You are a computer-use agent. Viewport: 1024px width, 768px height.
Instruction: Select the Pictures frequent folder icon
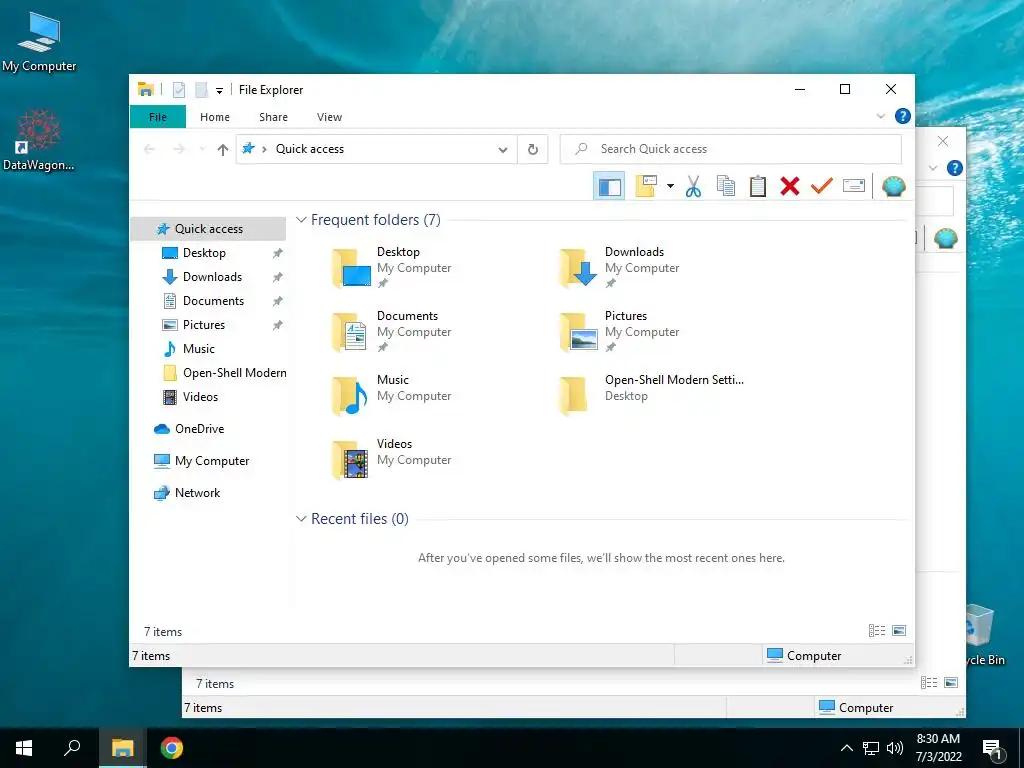[579, 332]
